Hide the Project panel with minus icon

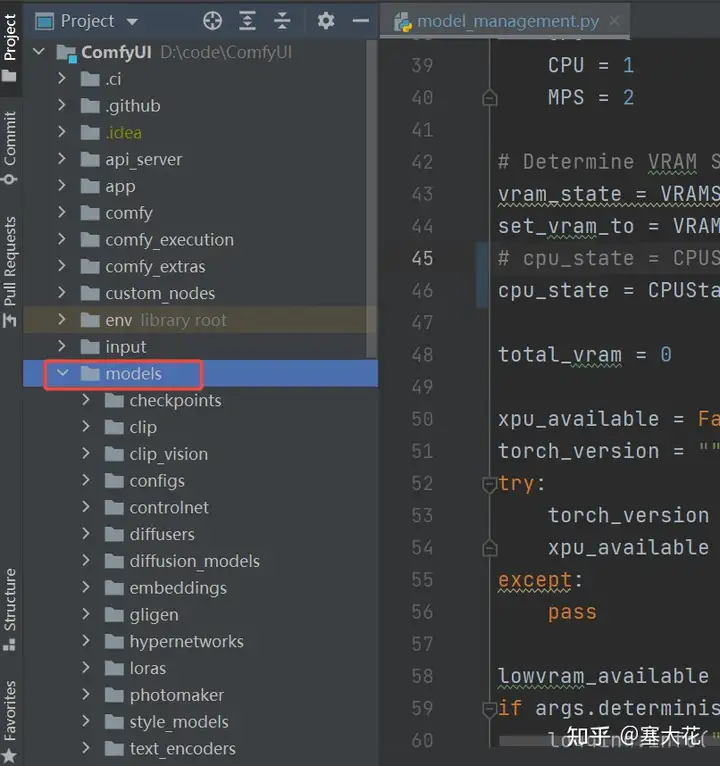click(x=360, y=21)
